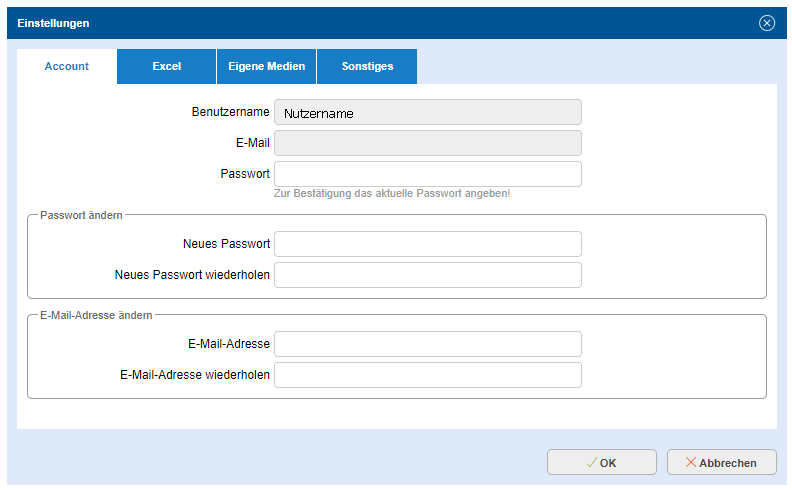Switch to the Account tab
This screenshot has width=792, height=490.
coord(67,67)
